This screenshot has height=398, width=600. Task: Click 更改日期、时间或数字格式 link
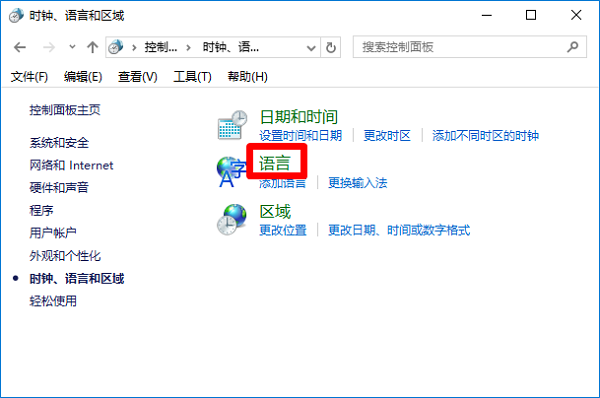399,231
